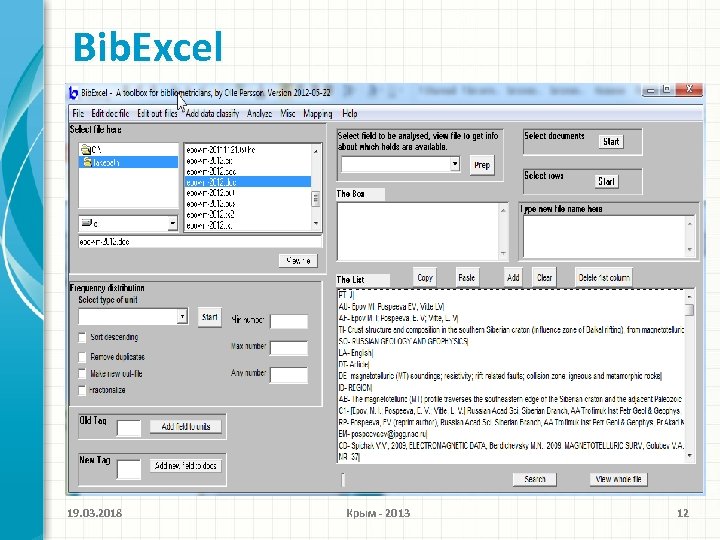Click the Add field to units button

coord(186,427)
